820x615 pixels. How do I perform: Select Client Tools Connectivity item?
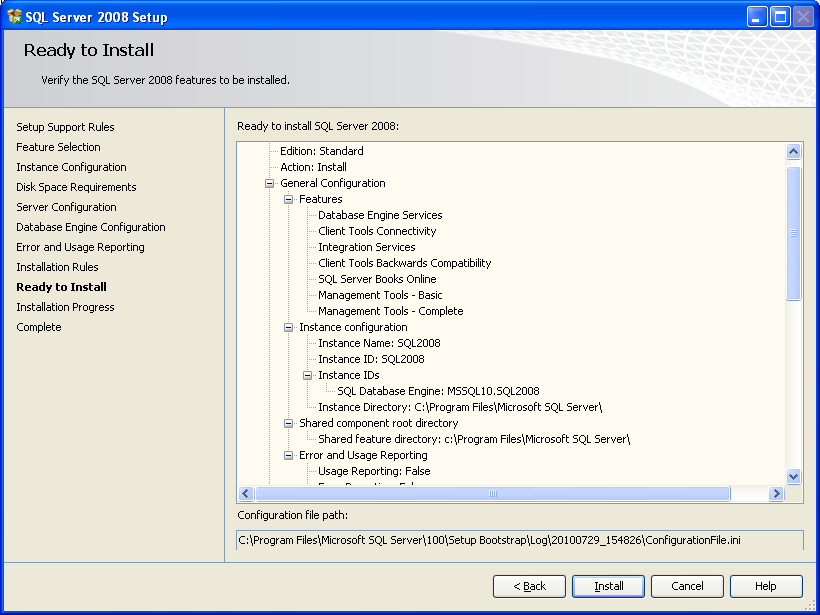377,231
